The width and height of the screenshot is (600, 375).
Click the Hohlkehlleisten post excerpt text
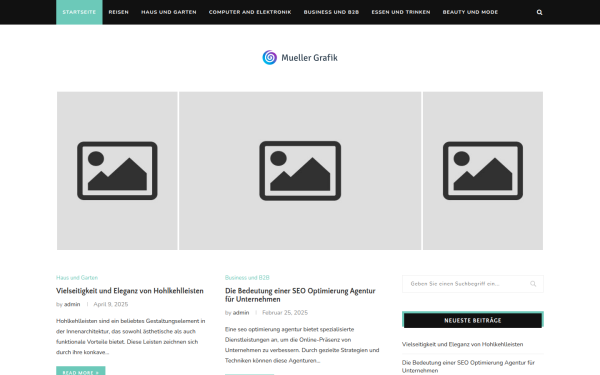pos(131,336)
